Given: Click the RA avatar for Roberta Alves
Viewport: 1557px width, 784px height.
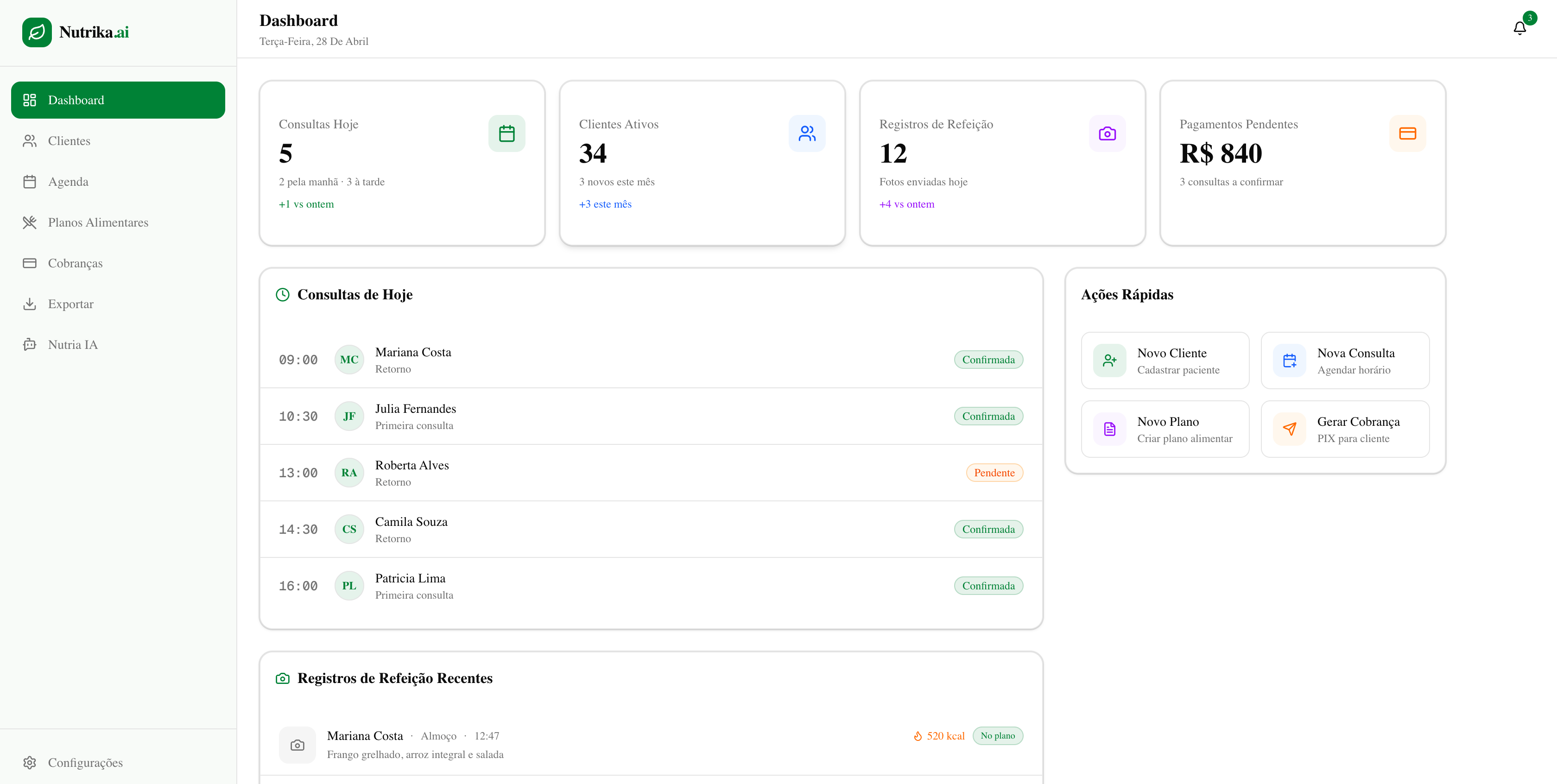Looking at the screenshot, I should pyautogui.click(x=349, y=473).
